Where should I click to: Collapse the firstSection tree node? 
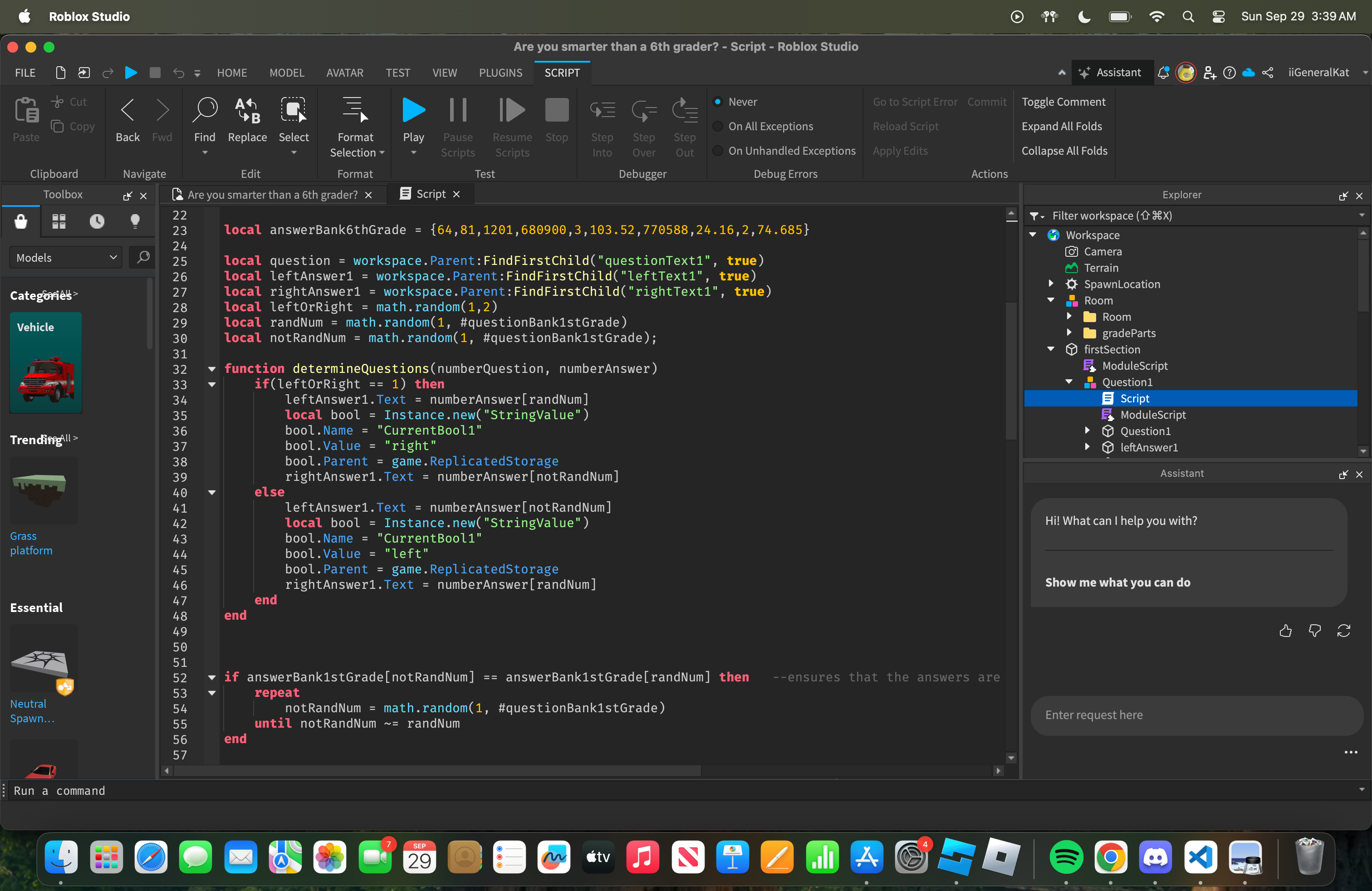(x=1050, y=349)
